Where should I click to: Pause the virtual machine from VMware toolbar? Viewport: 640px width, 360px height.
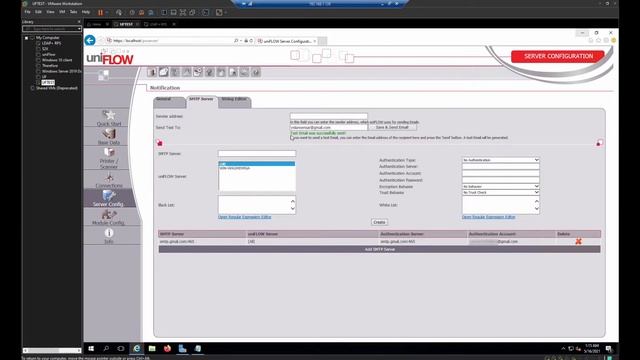(x=100, y=12)
